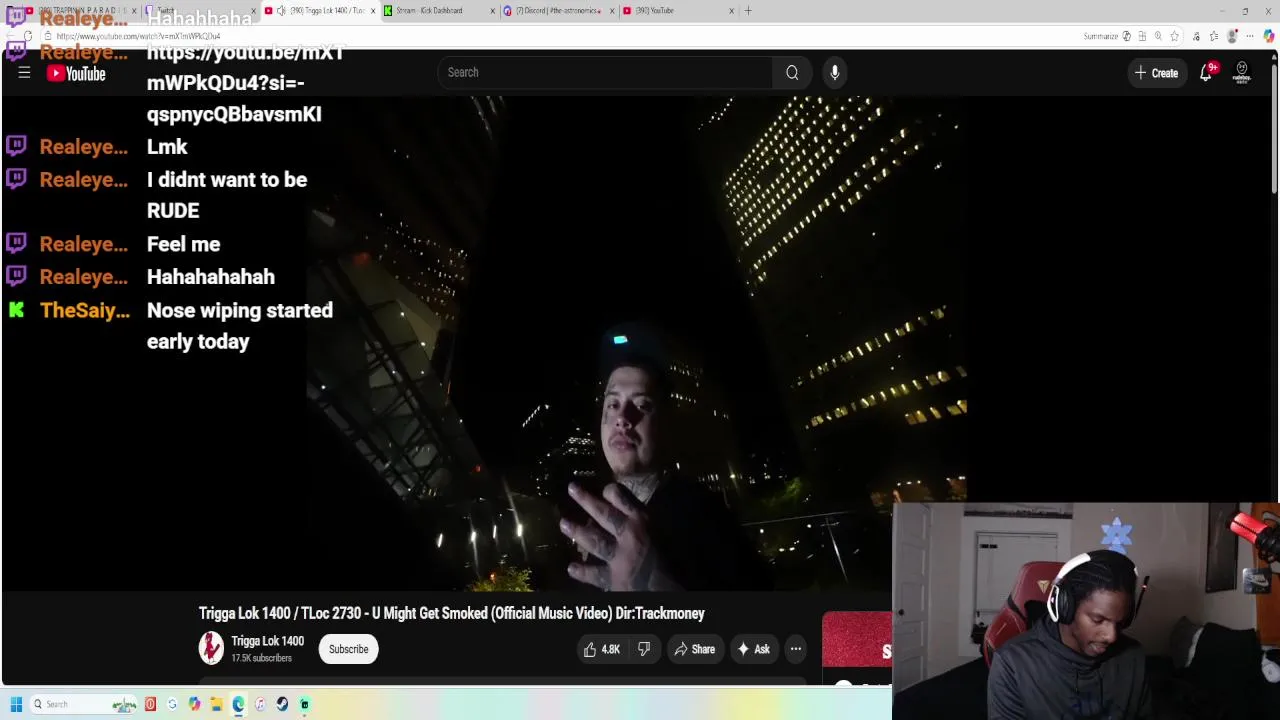Open Steam from the taskbar
Viewport: 1280px width, 720px height.
[x=282, y=704]
